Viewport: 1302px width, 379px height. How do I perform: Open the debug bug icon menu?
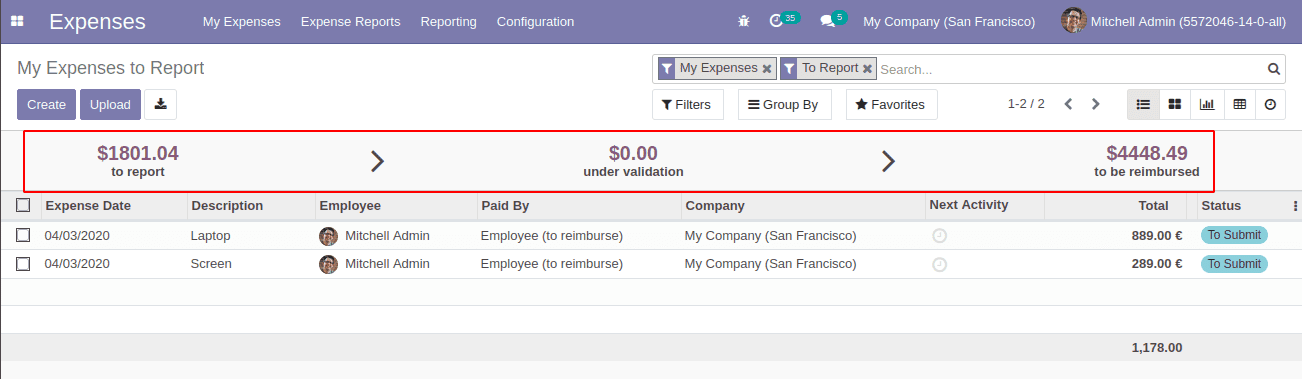tap(743, 21)
